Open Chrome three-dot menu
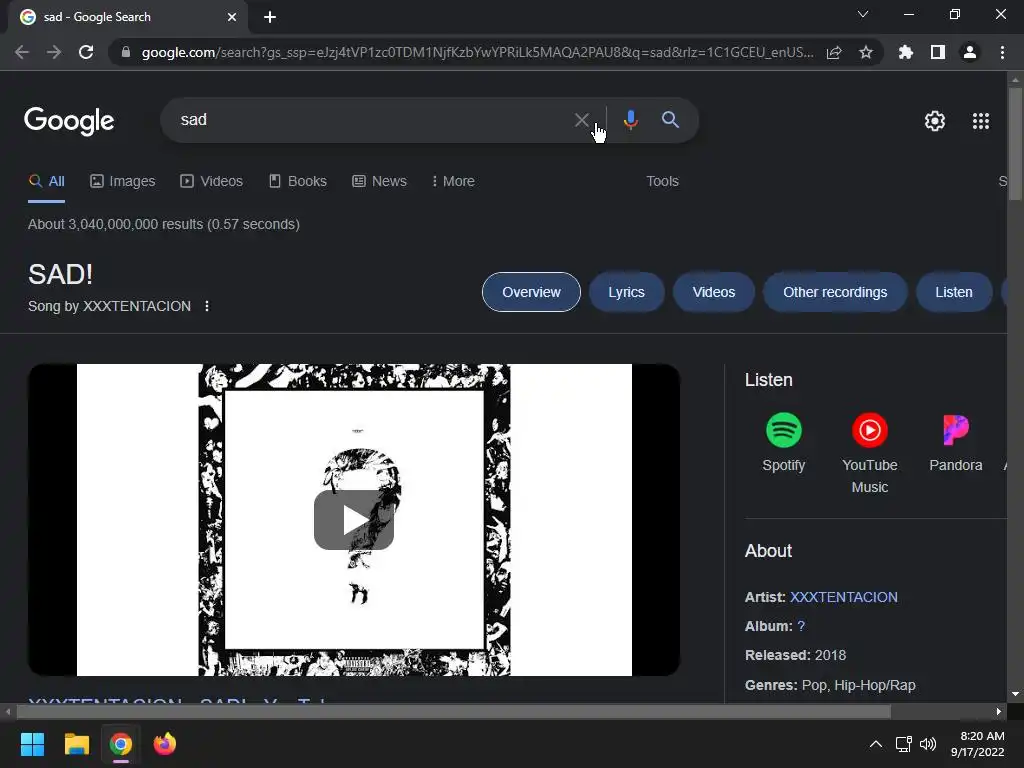Image resolution: width=1024 pixels, height=768 pixels. click(x=1002, y=52)
